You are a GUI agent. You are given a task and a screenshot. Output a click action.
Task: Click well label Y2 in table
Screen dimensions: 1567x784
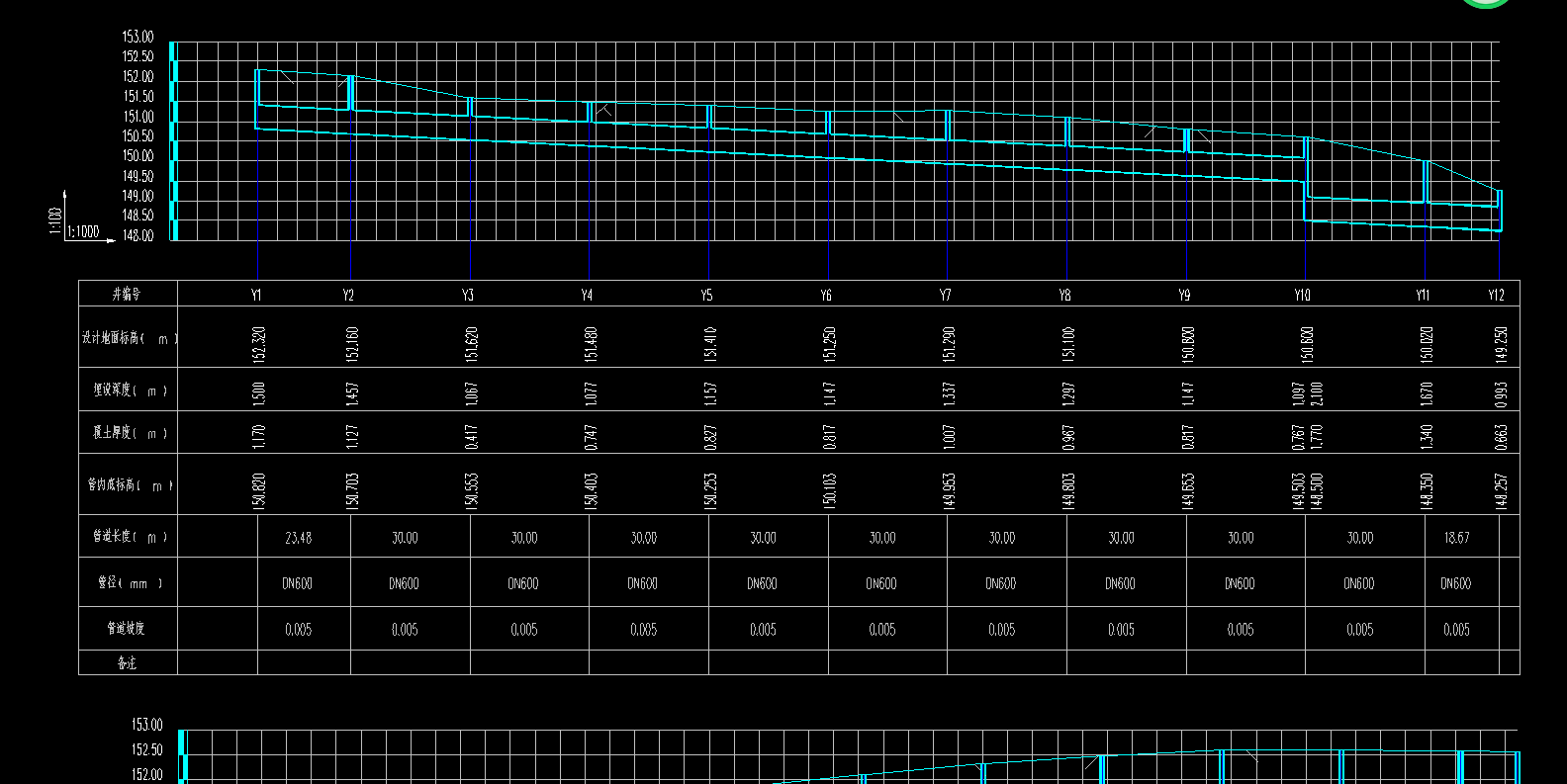click(x=348, y=295)
